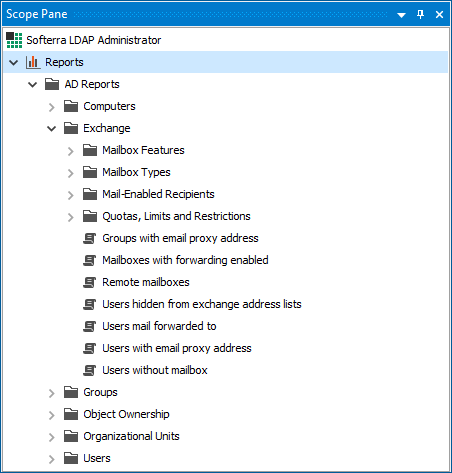
Task: Select the Organizational Units label
Action: tap(131, 436)
